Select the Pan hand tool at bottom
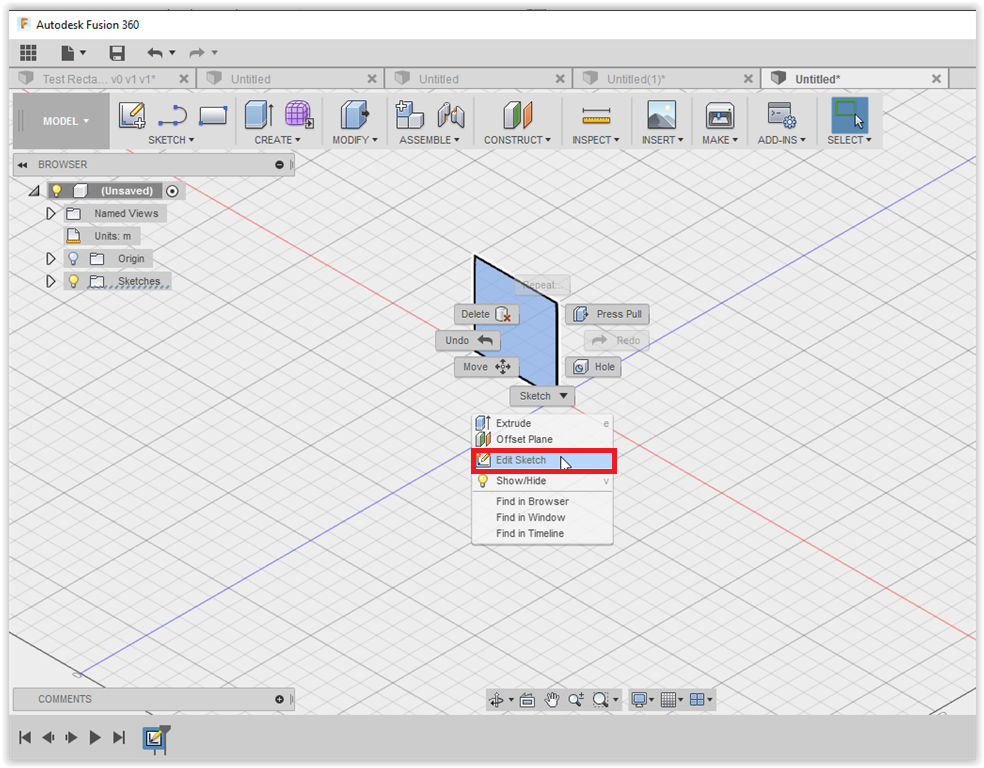984x768 pixels. [552, 700]
